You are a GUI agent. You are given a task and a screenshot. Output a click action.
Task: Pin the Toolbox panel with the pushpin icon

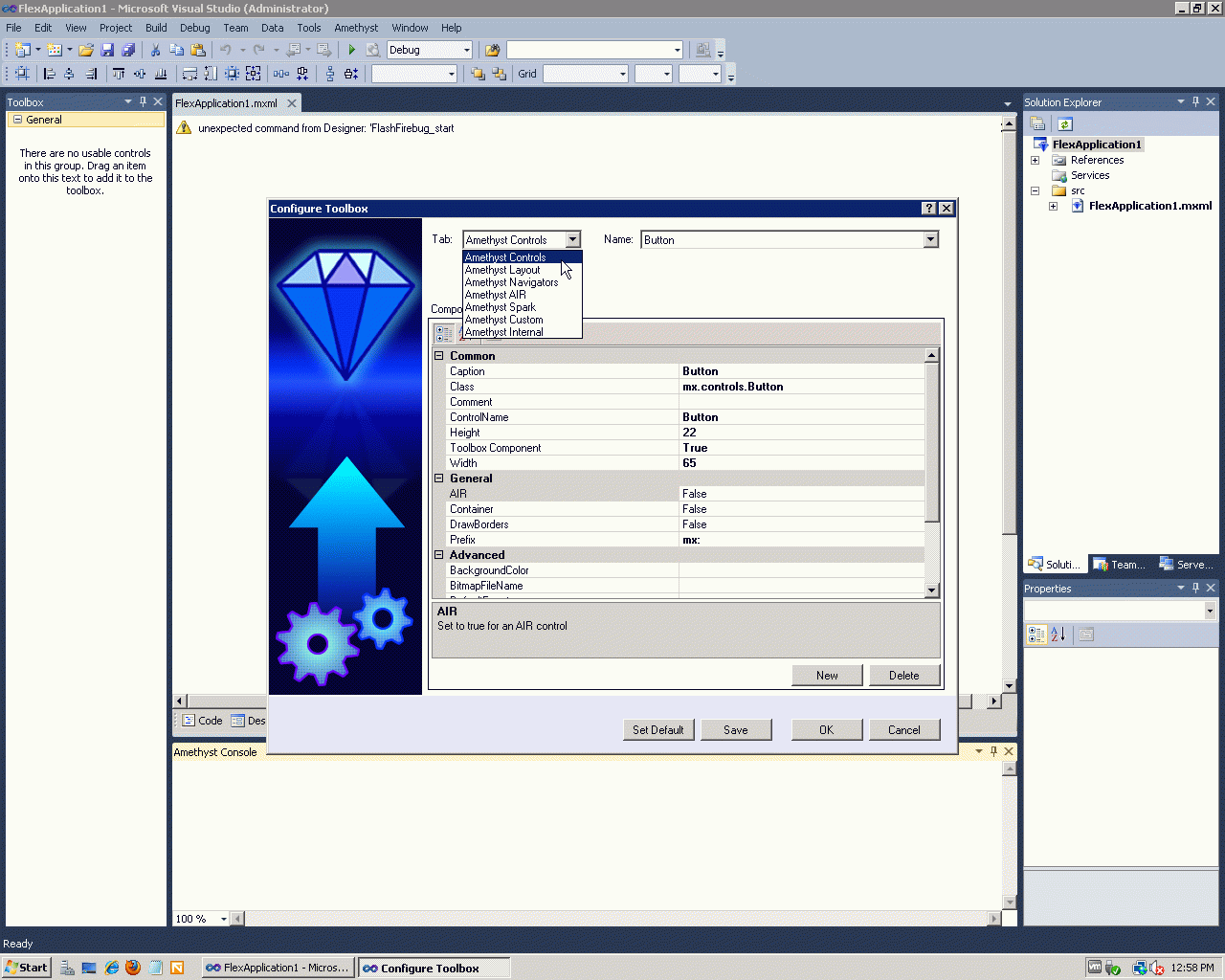(x=144, y=101)
